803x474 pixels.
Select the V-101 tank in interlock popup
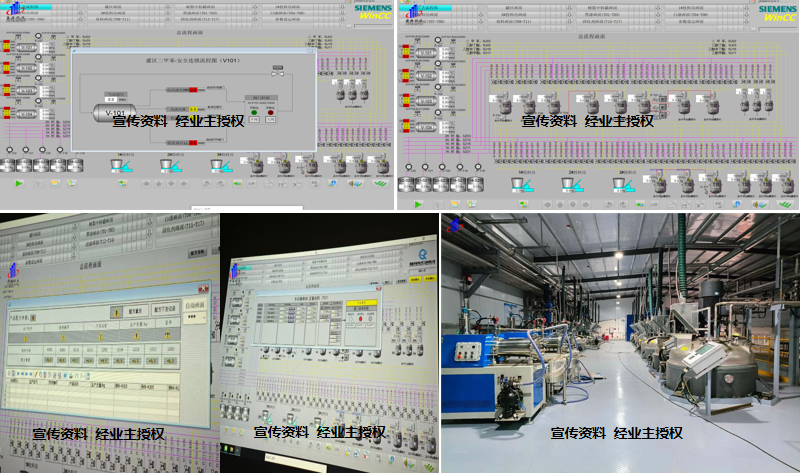pos(114,114)
